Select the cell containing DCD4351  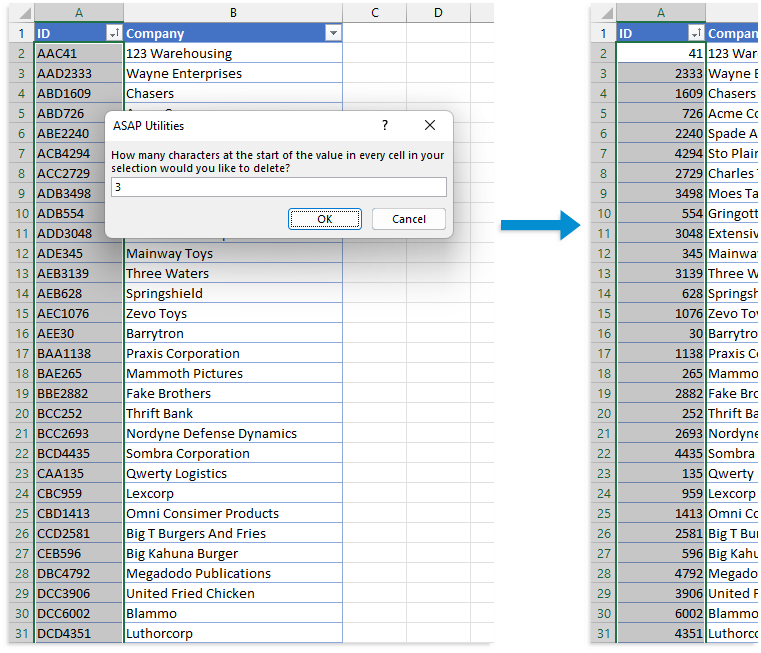(79, 634)
